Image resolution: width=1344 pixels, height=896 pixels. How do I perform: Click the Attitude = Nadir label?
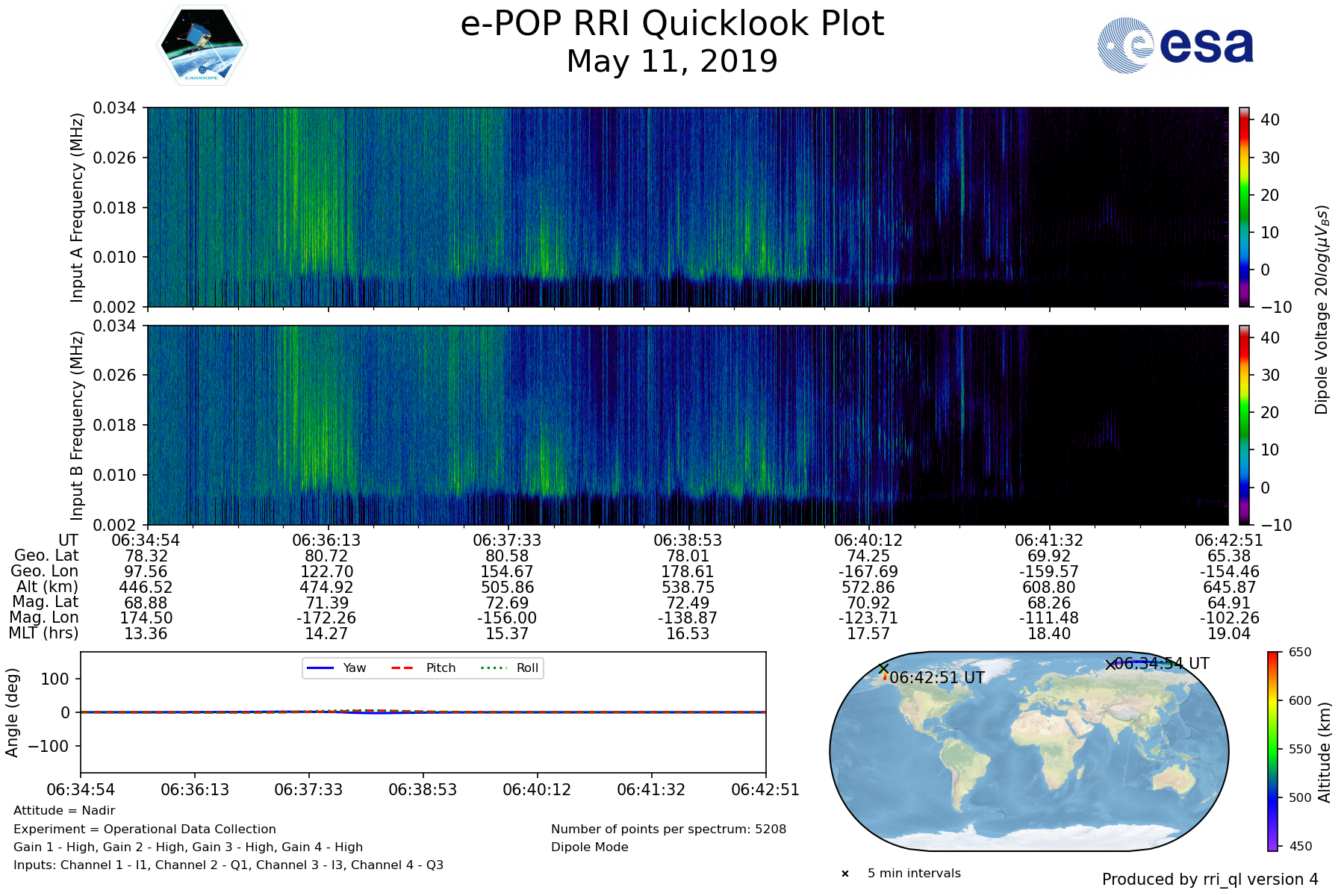64,811
